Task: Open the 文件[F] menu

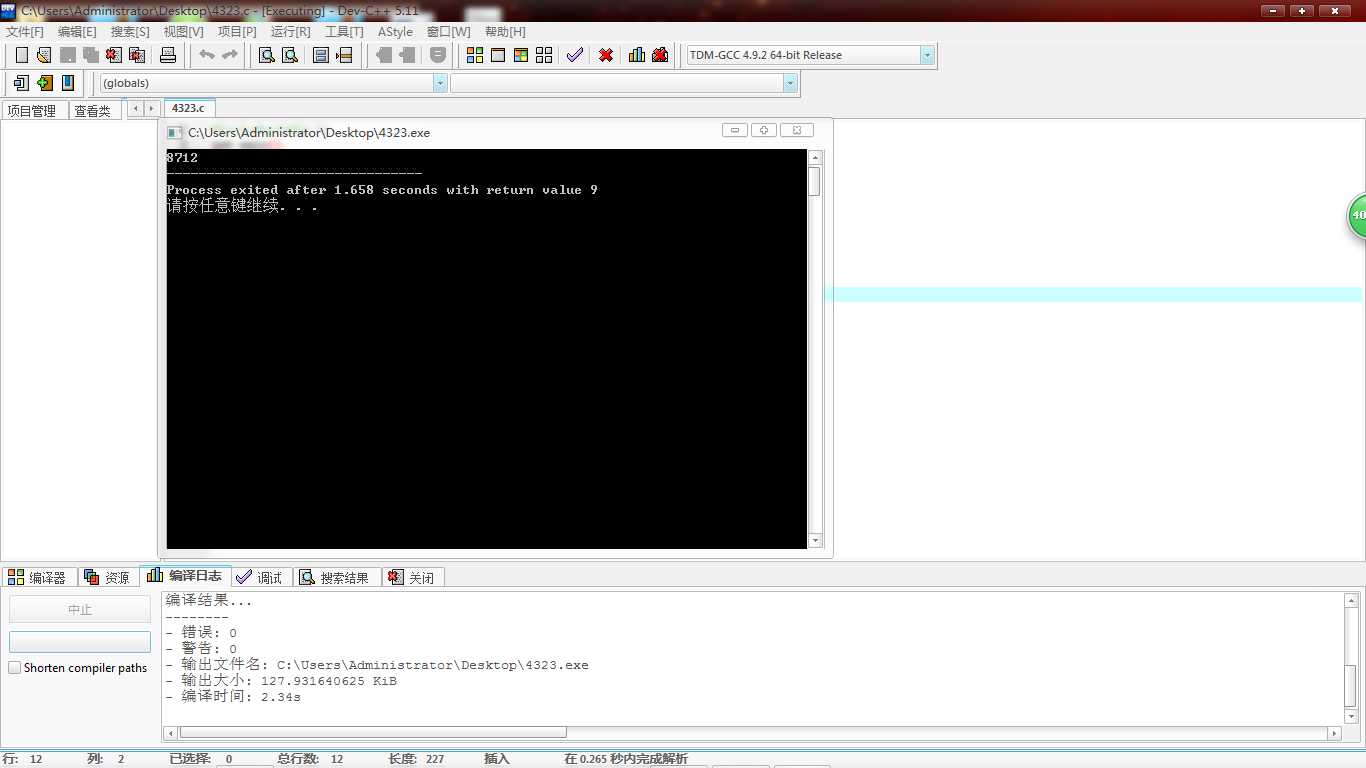Action: (x=25, y=32)
